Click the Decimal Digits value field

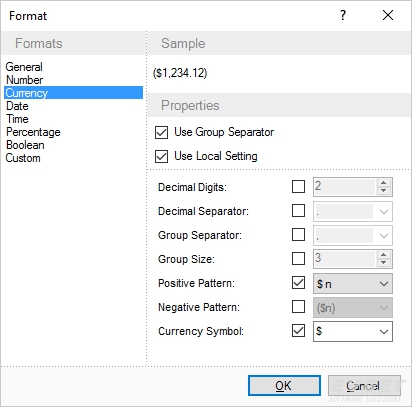(x=345, y=187)
